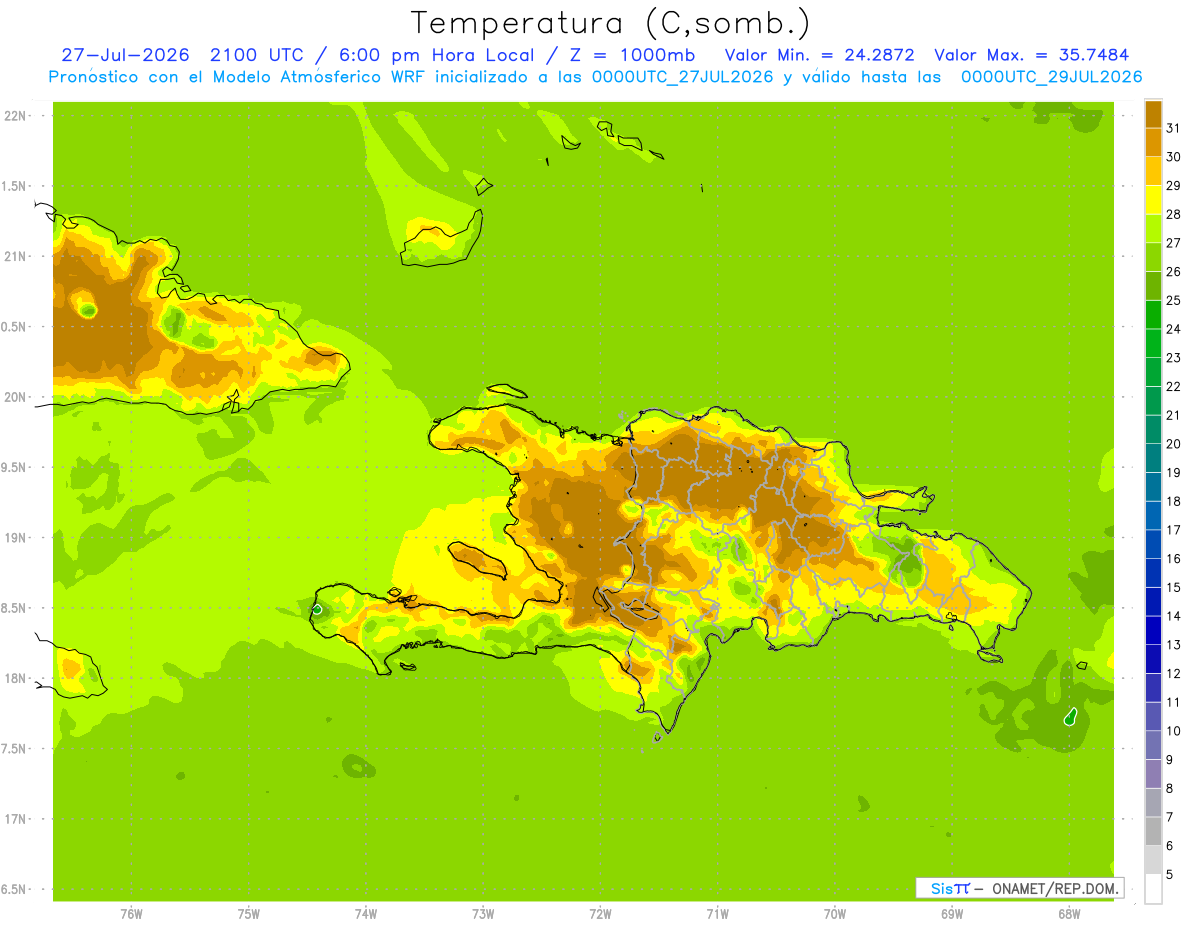Select the "0000UTC_27JUL2026" initialization time
Viewport: 1200px width, 927px height.
(679, 77)
